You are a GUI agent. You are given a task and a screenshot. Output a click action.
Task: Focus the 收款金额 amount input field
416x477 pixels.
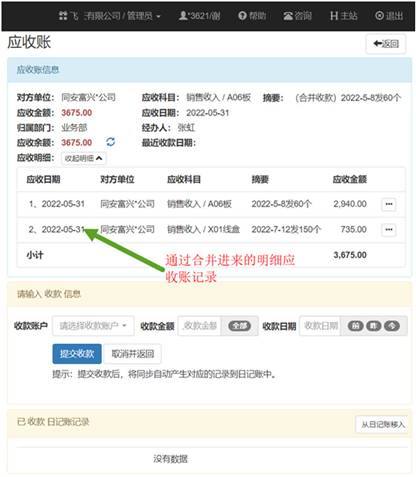[x=200, y=326]
